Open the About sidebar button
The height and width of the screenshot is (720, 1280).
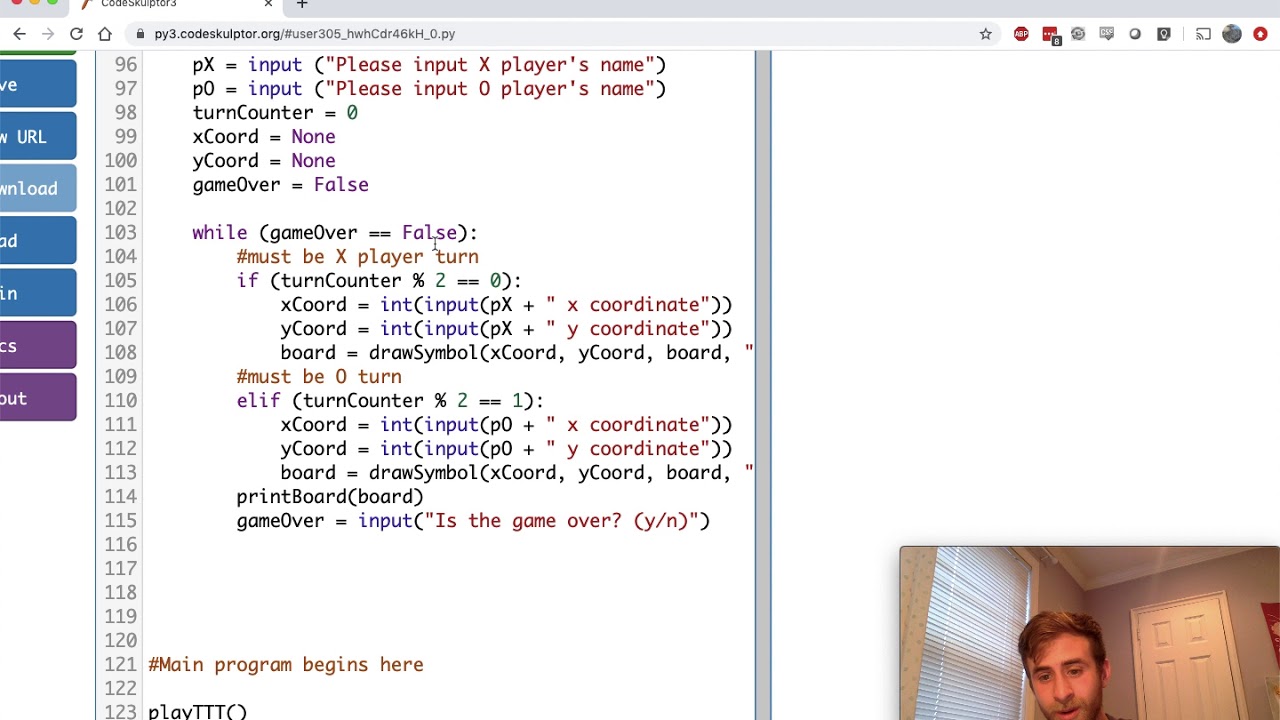tap(37, 398)
